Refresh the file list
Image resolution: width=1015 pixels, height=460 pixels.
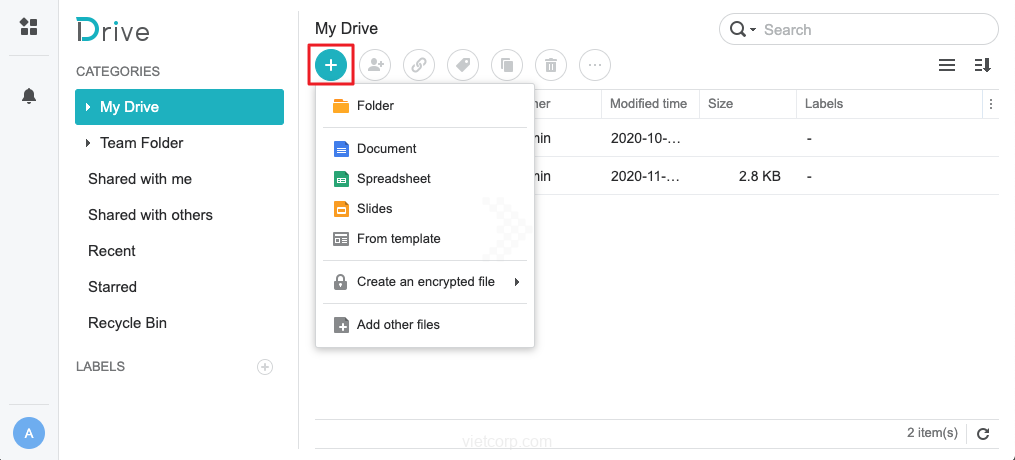point(983,434)
